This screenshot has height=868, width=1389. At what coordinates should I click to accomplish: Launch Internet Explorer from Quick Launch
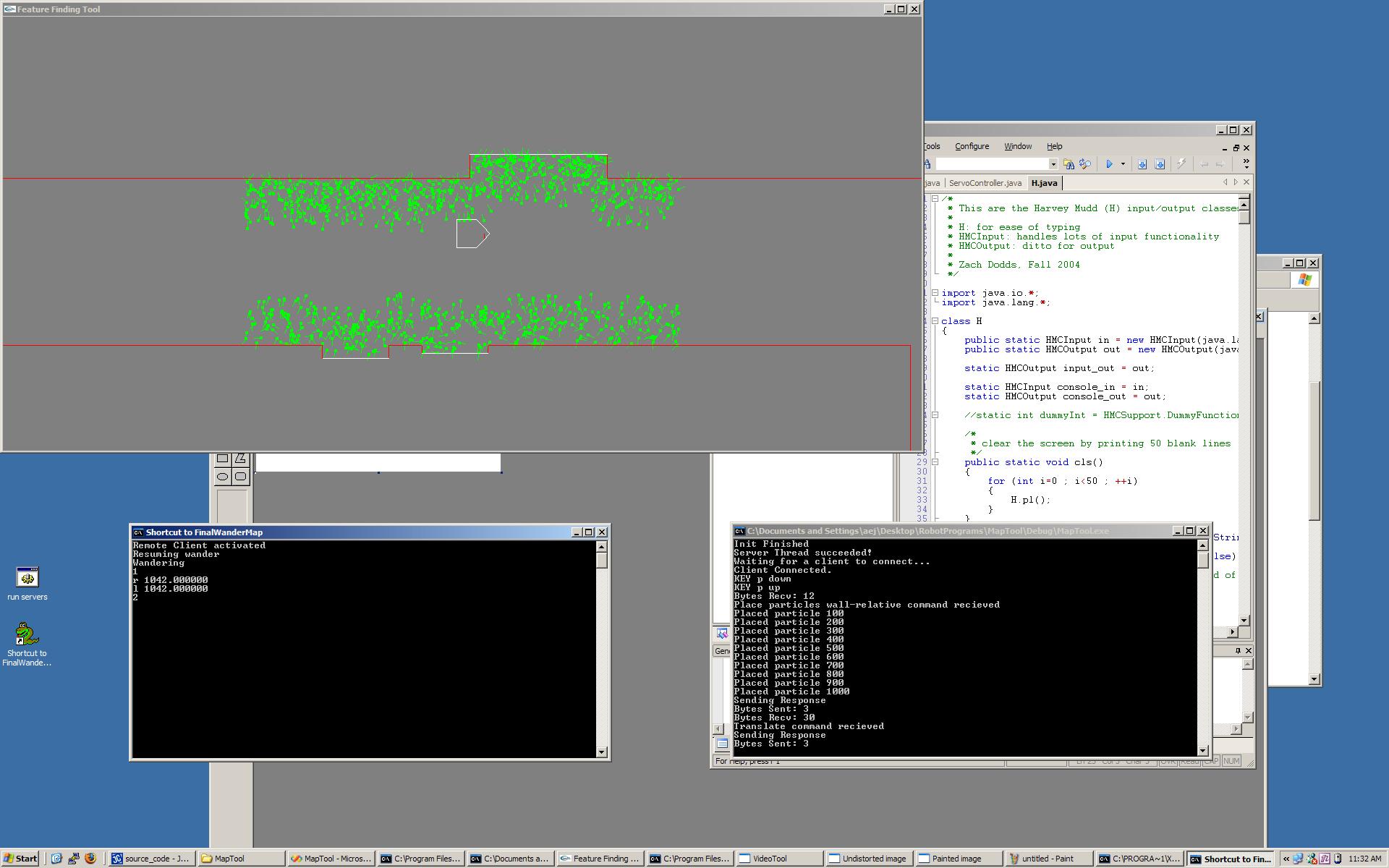tap(56, 859)
